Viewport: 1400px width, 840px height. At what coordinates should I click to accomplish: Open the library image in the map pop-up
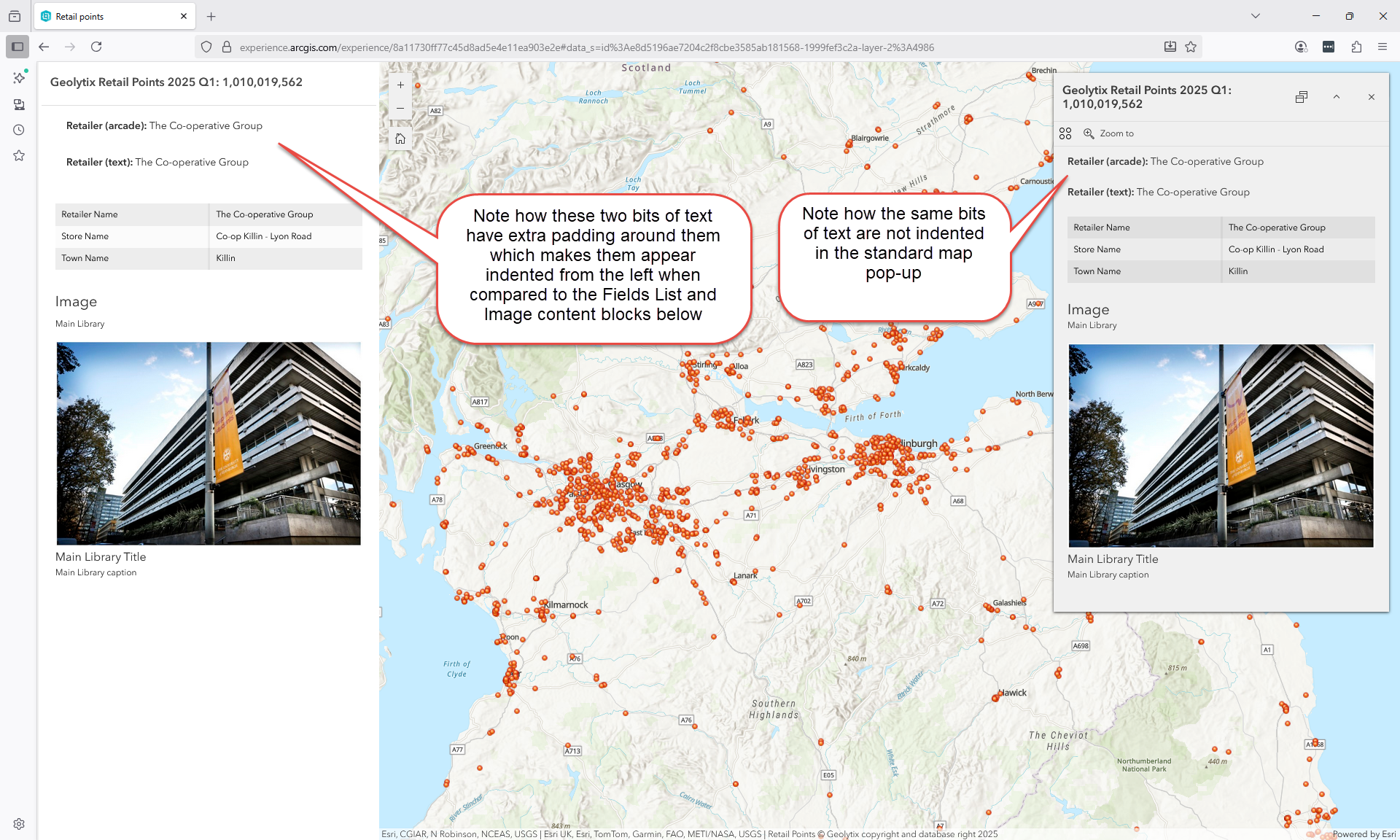1221,446
